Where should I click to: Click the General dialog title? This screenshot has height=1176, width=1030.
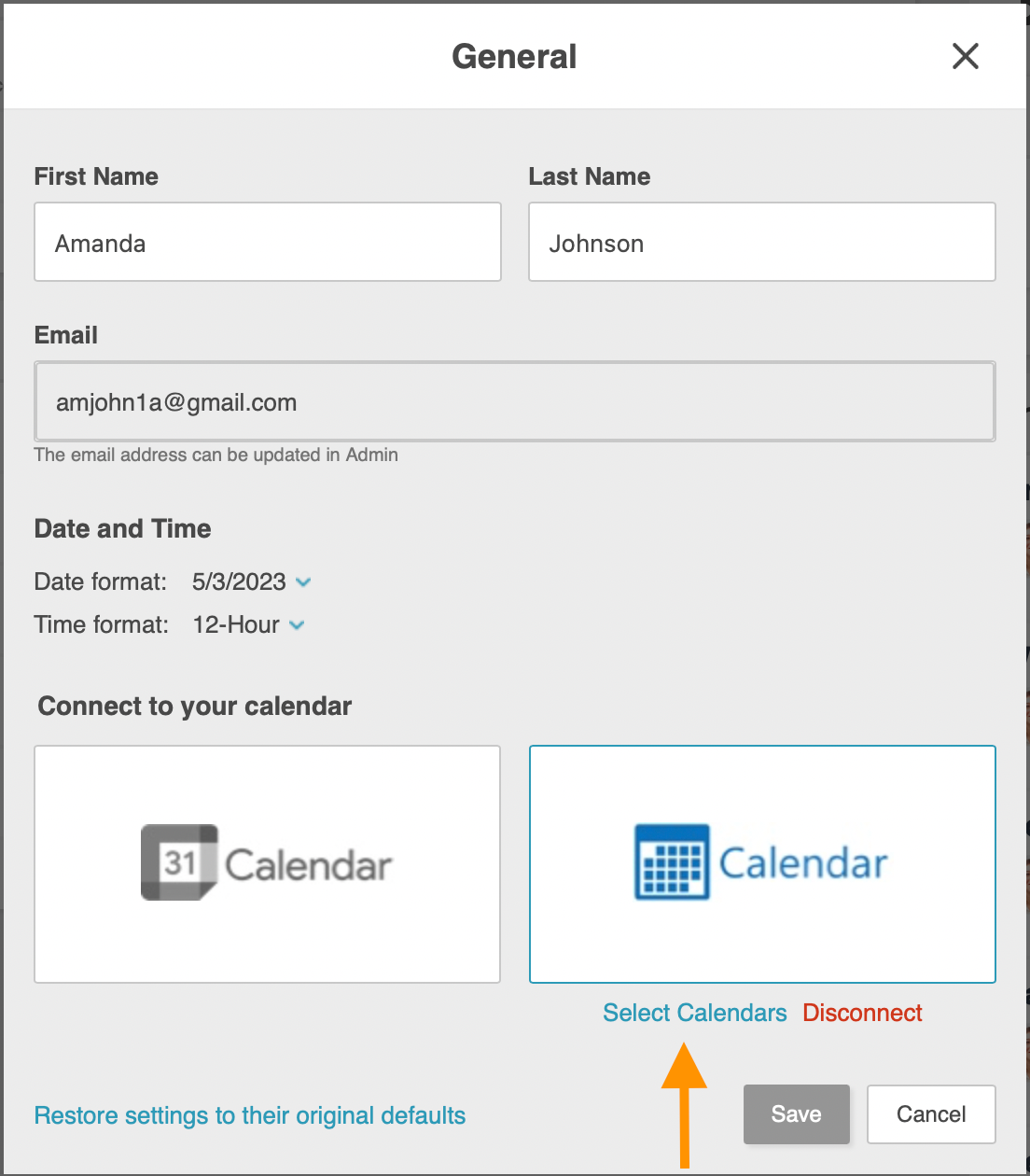point(514,56)
